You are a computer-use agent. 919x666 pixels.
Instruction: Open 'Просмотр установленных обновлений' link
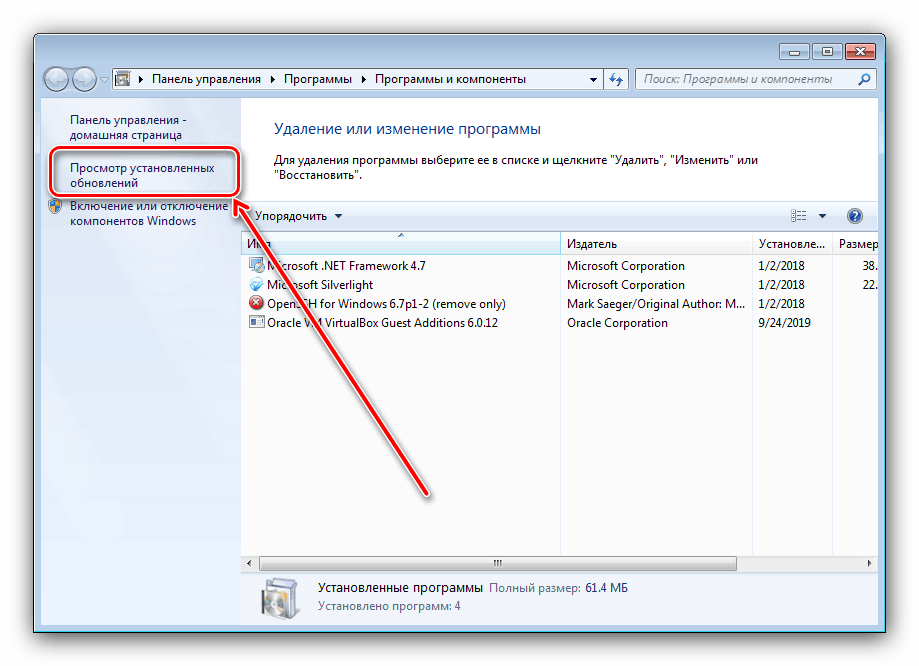coord(142,175)
